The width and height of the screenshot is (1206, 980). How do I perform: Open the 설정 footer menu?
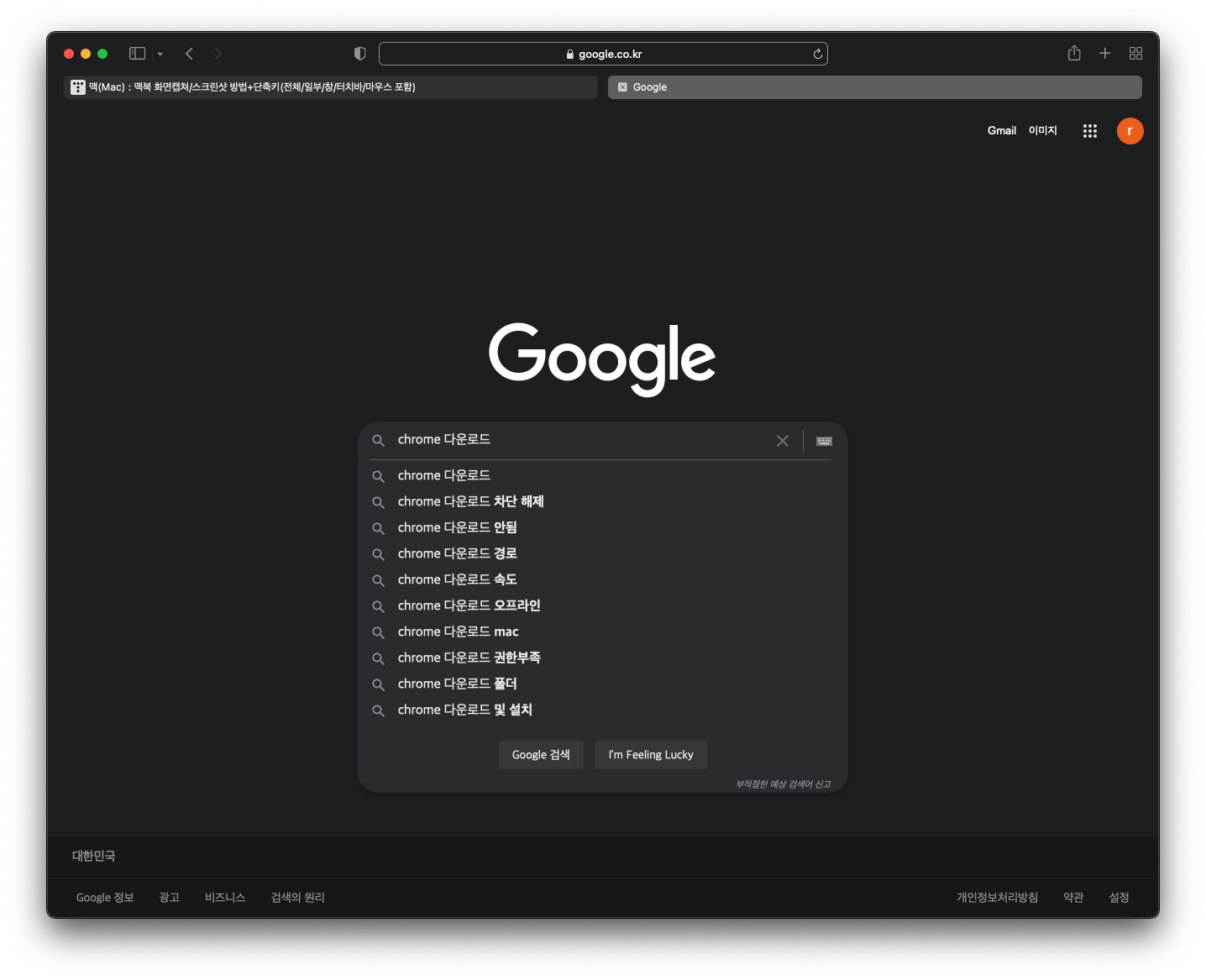click(x=1119, y=898)
